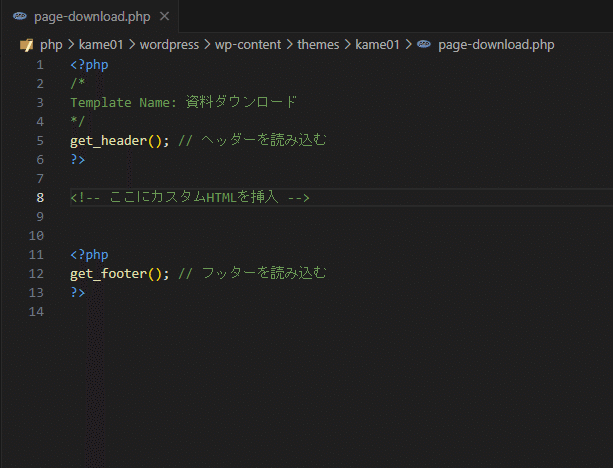Click the closing ?> tag on line 13
This screenshot has height=468, width=613.
coord(77,293)
